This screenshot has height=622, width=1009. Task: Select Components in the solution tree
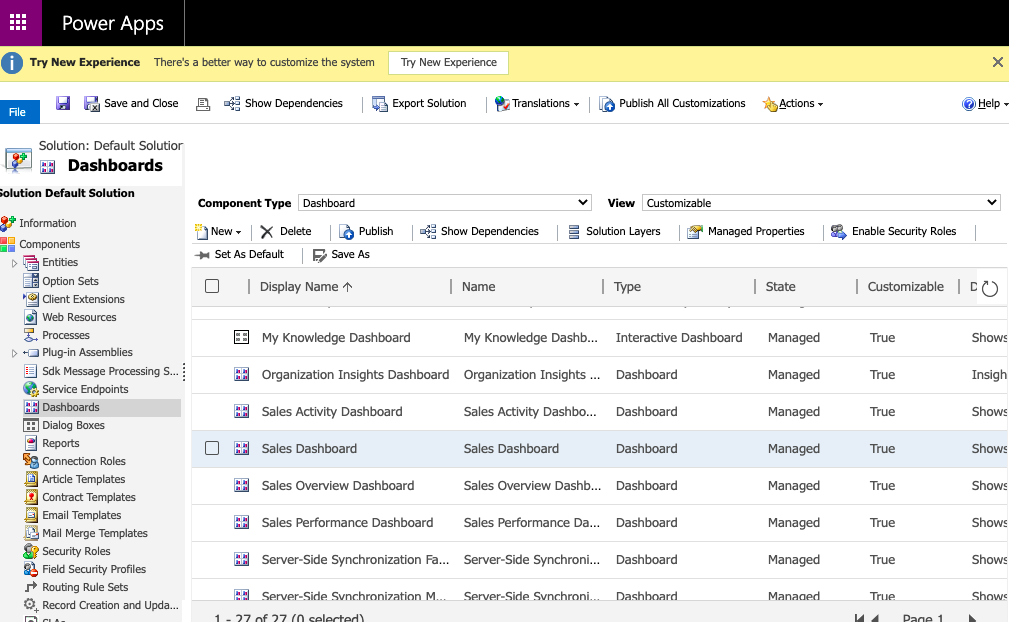[50, 244]
